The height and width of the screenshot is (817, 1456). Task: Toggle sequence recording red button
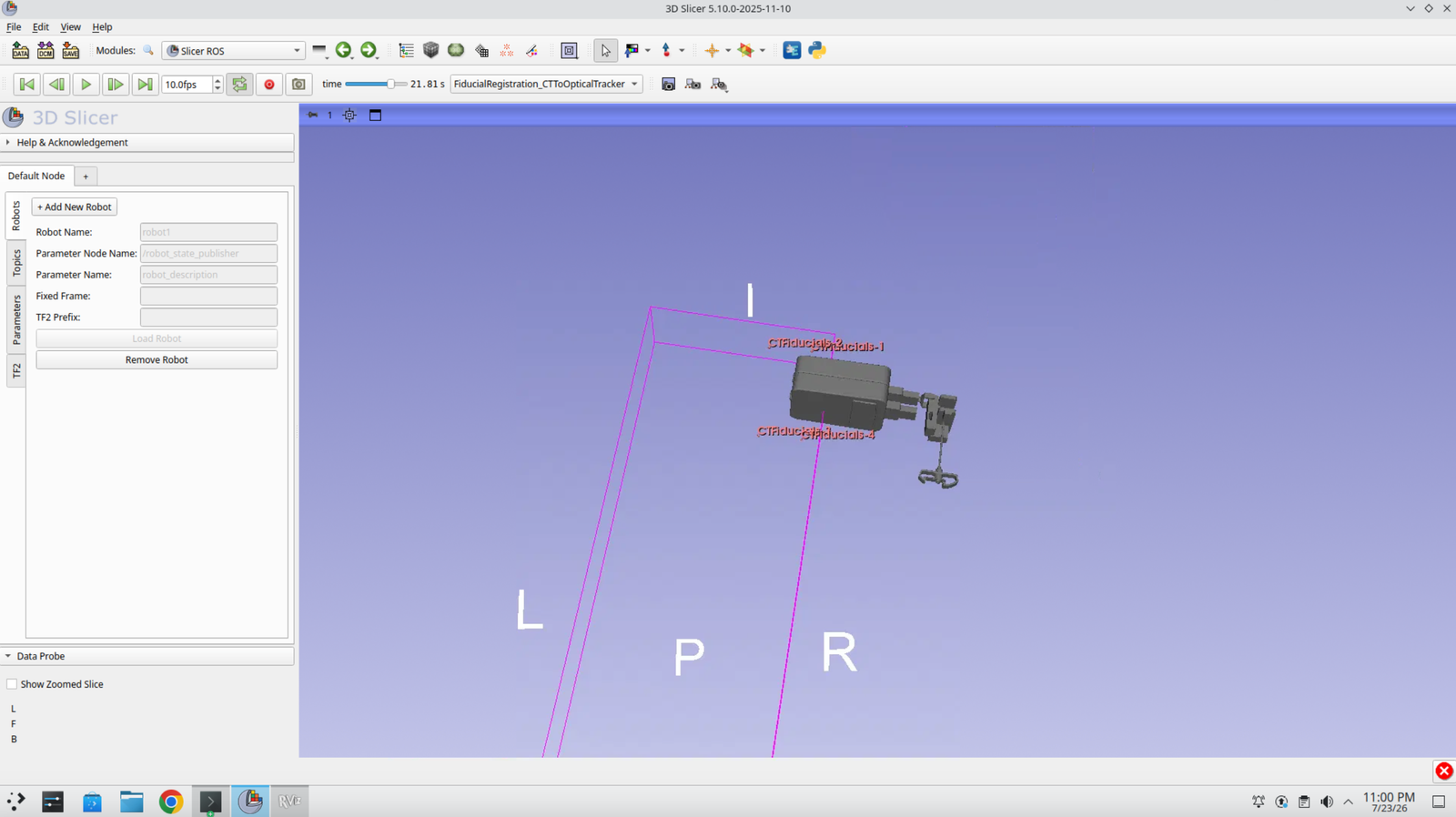pyautogui.click(x=269, y=85)
